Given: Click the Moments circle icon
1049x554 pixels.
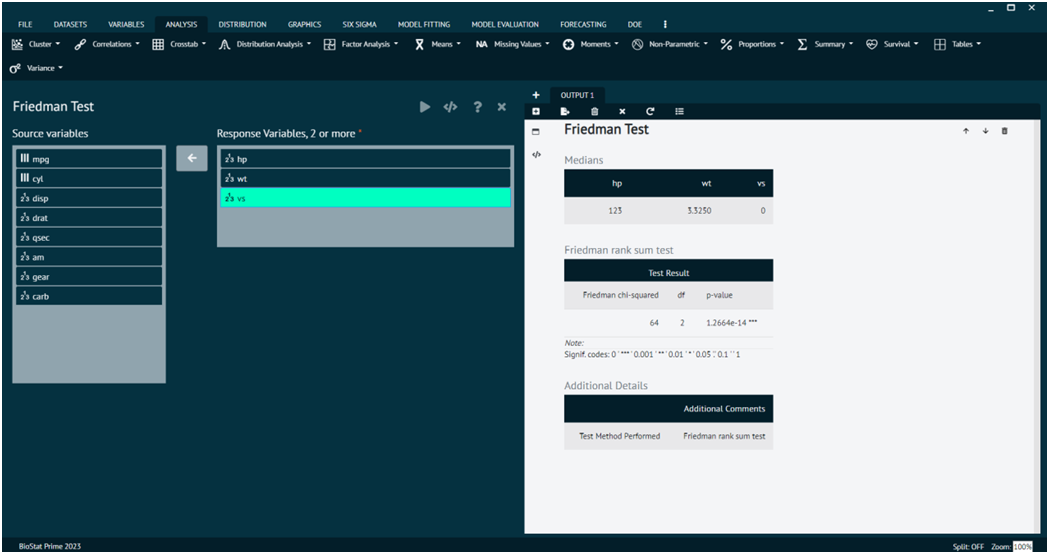Looking at the screenshot, I should [568, 44].
